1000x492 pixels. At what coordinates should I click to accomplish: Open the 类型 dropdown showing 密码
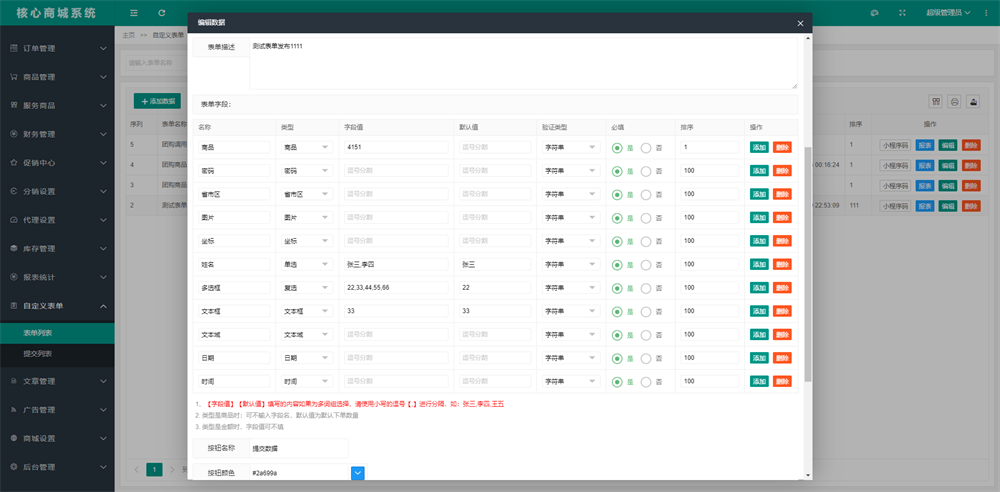click(x=307, y=170)
